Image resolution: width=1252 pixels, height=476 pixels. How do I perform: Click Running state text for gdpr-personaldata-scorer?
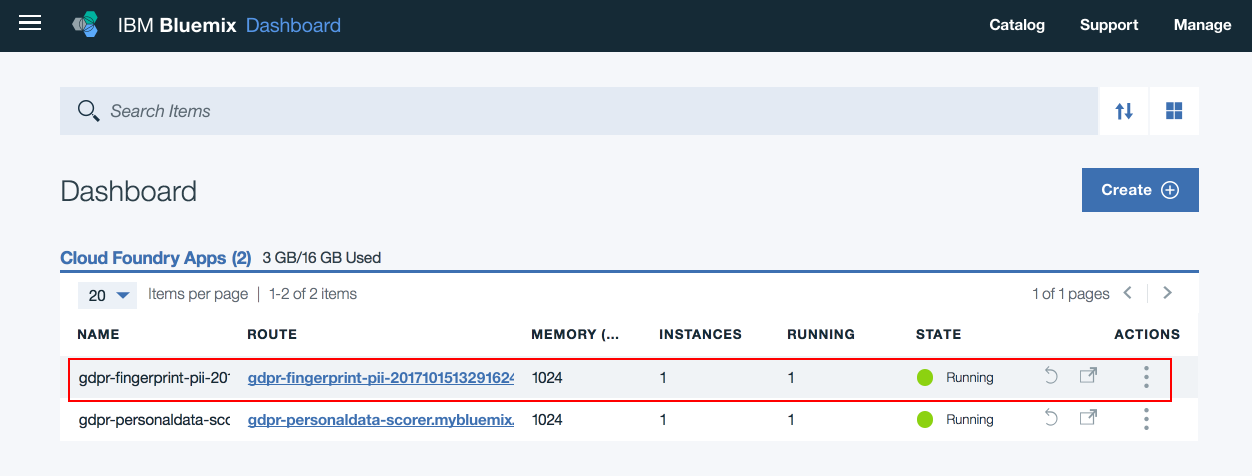(x=970, y=420)
